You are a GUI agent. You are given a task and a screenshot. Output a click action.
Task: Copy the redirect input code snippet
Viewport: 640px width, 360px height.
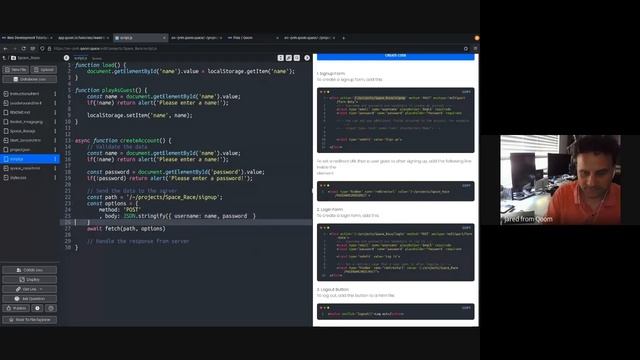(x=466, y=185)
